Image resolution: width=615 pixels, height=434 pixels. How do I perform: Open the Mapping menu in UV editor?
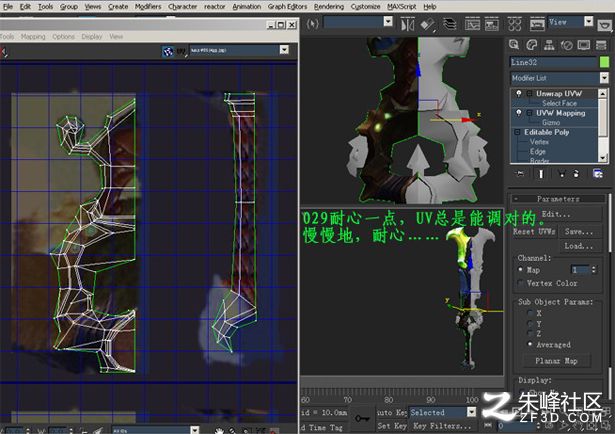[x=33, y=36]
